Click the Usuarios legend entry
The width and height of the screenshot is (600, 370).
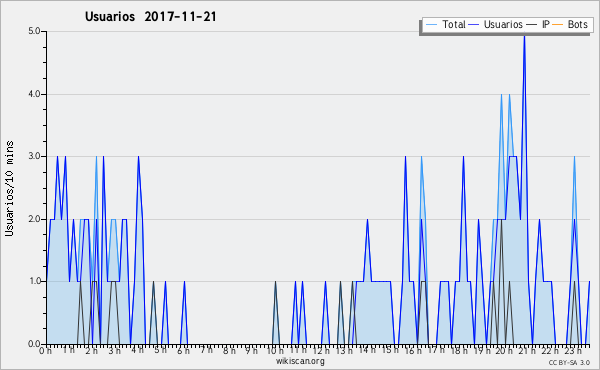pos(496,24)
